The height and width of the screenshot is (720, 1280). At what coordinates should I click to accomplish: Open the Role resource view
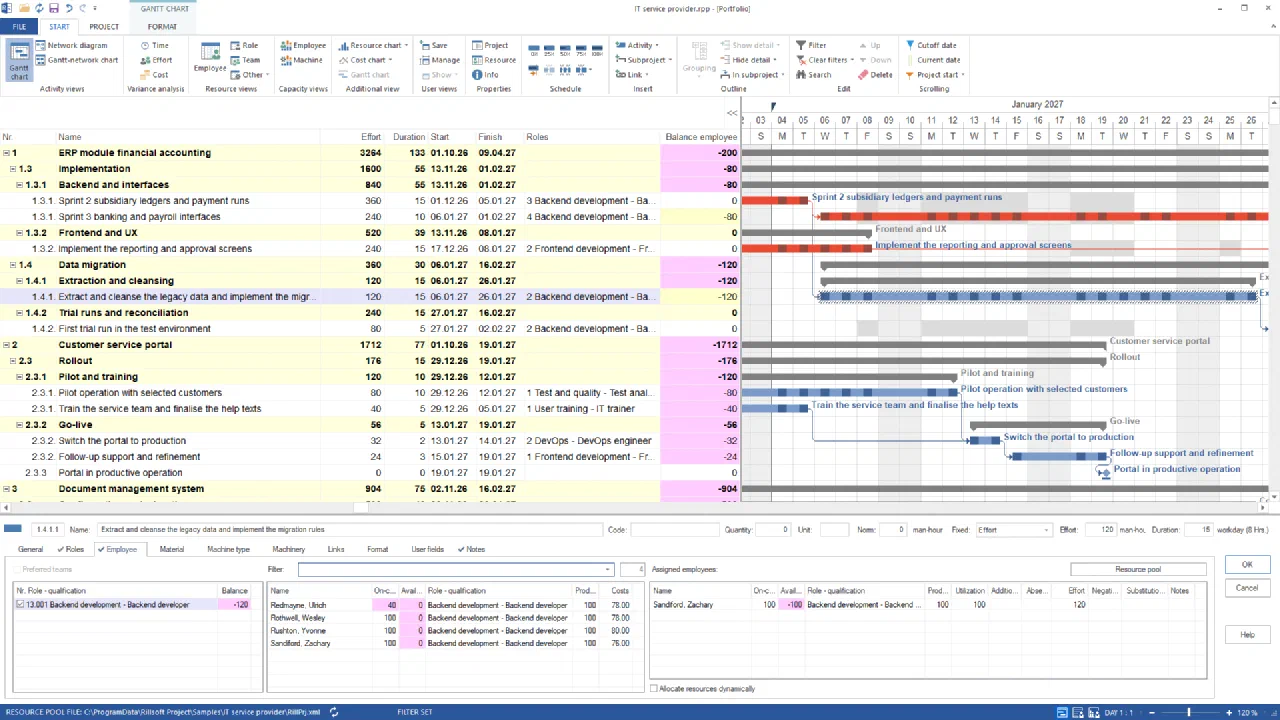[244, 45]
